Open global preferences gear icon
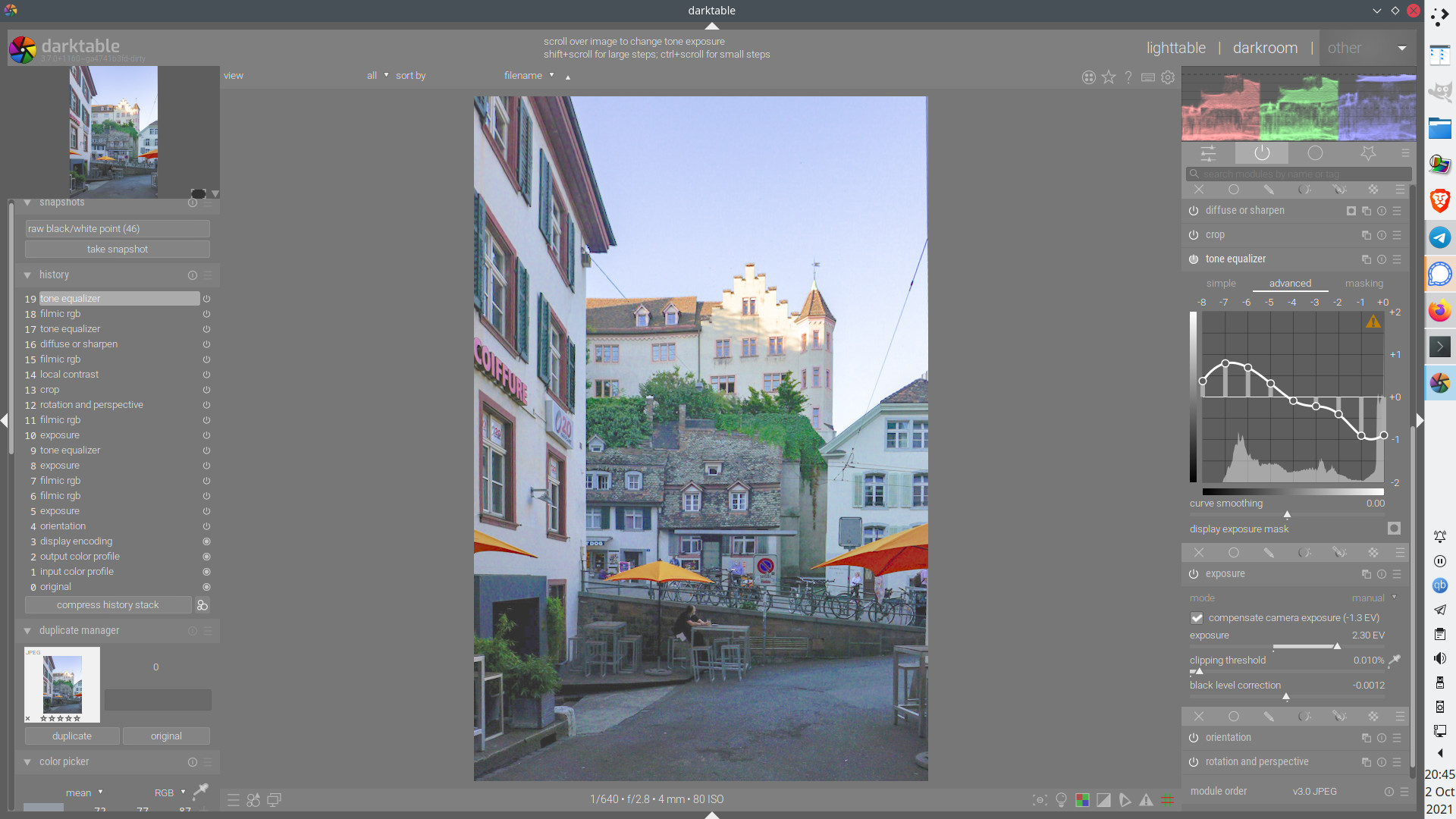 coord(1168,77)
